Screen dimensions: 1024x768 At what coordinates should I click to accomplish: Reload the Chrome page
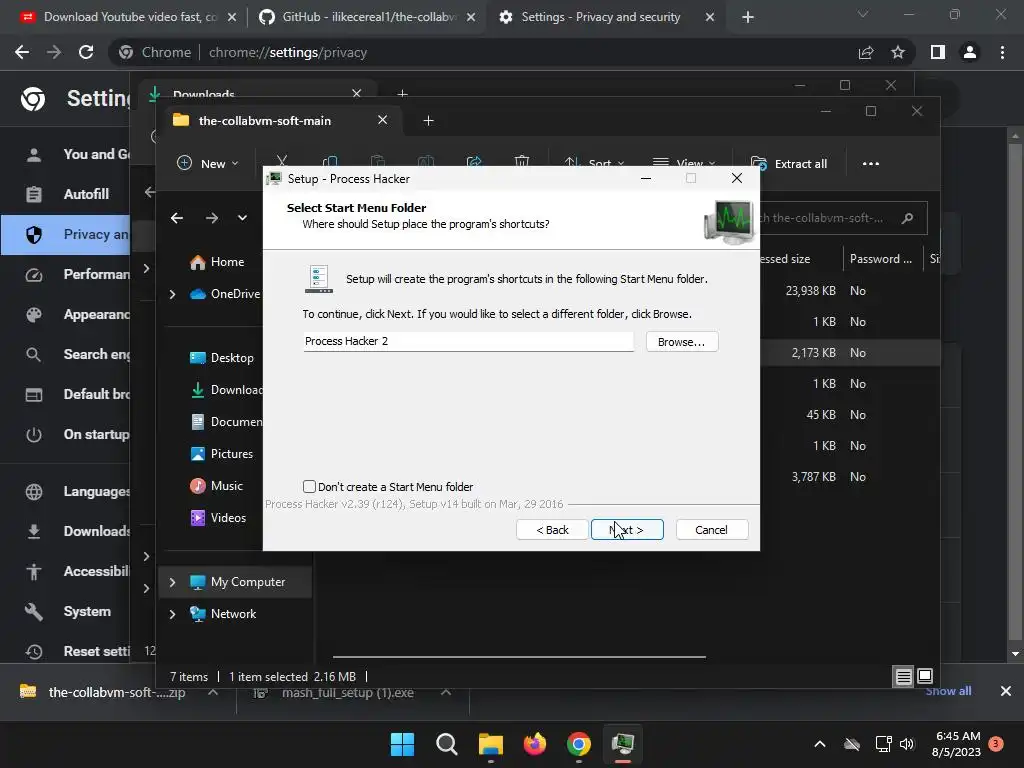(86, 52)
